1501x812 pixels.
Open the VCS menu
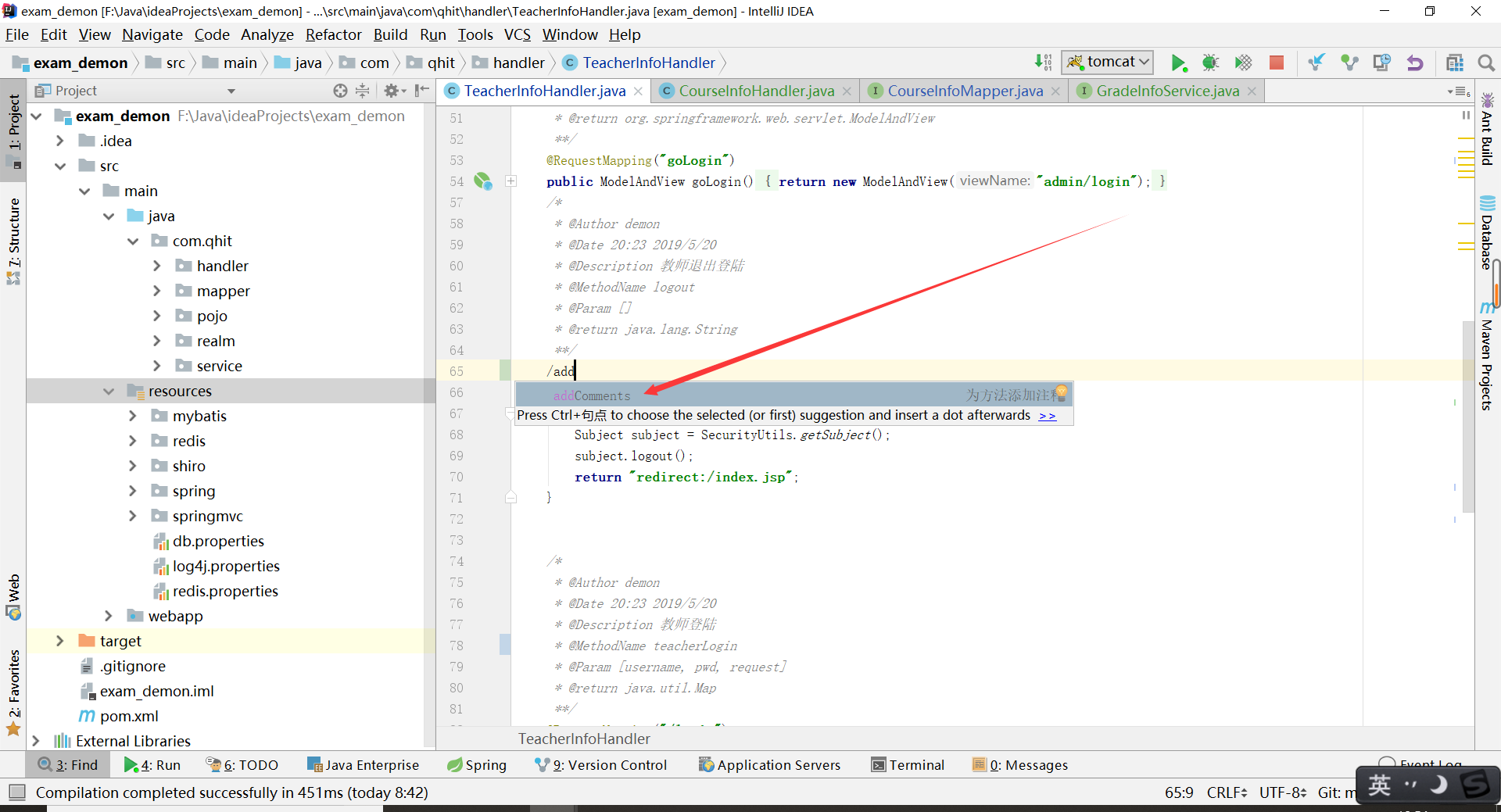[x=517, y=34]
